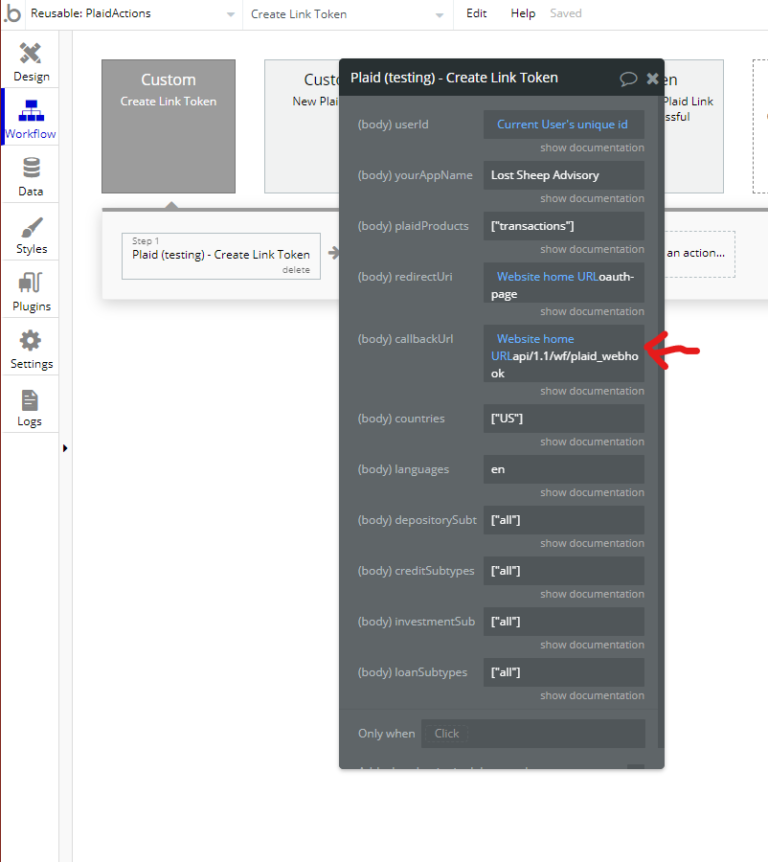
Task: Close the Create Link Token panel
Action: click(x=653, y=79)
